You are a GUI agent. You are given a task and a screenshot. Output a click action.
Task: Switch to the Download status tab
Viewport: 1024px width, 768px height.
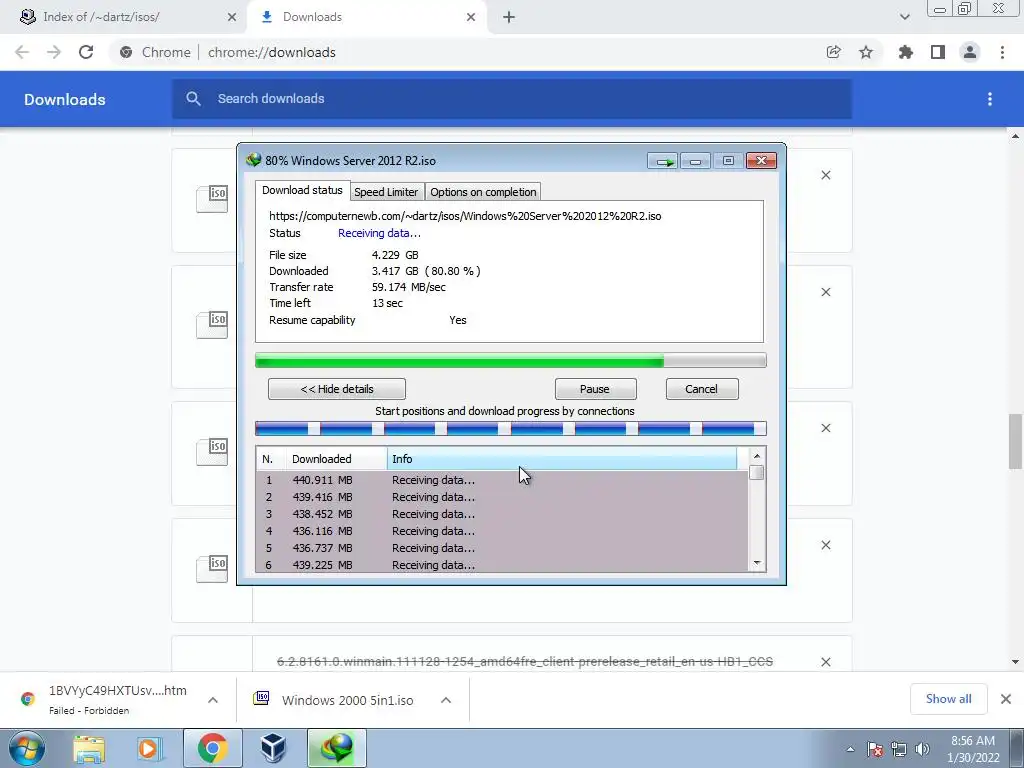pyautogui.click(x=302, y=190)
